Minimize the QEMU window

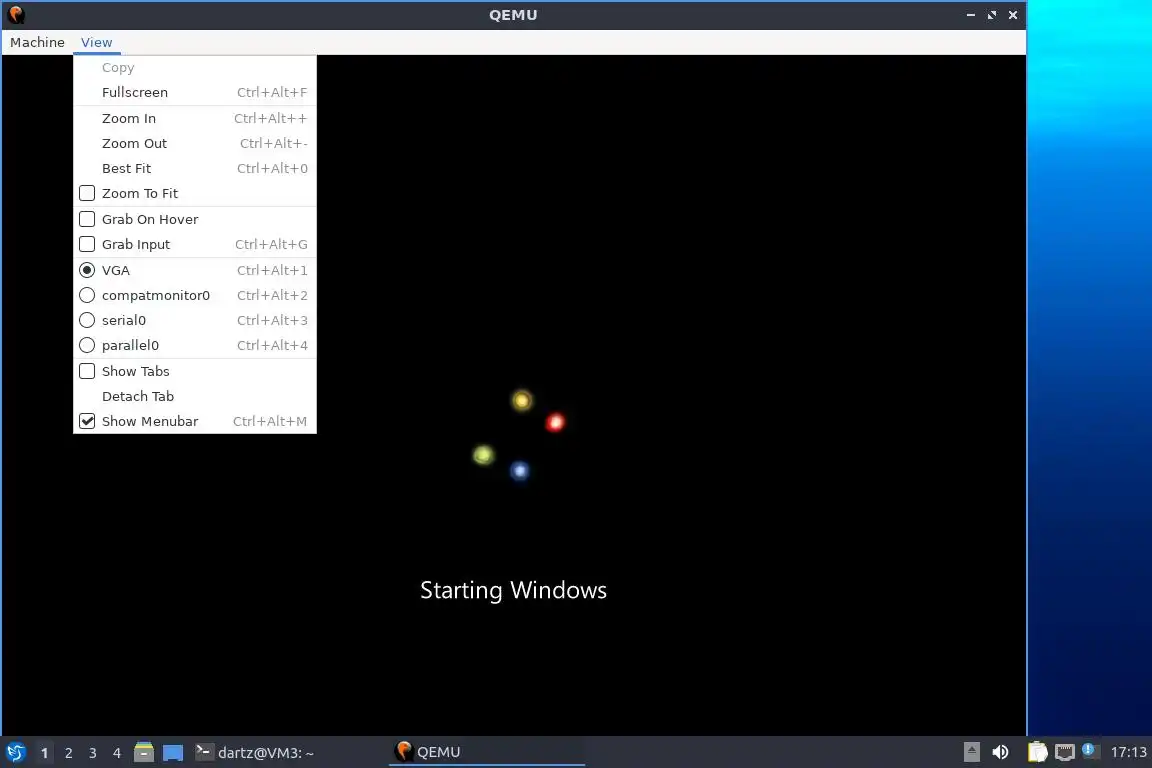click(x=971, y=15)
